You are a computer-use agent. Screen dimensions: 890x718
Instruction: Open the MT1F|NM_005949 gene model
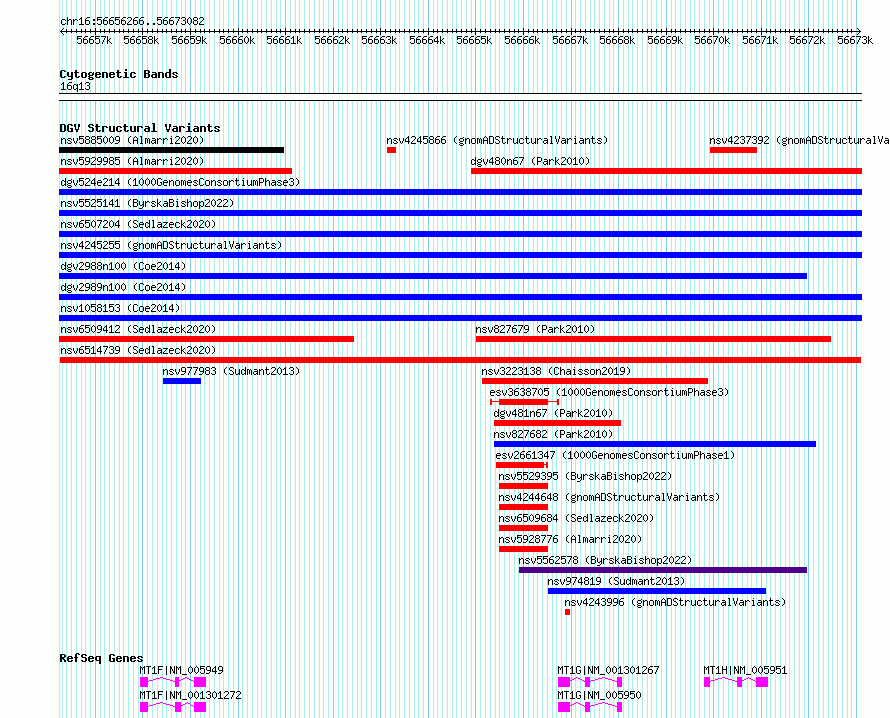click(173, 682)
